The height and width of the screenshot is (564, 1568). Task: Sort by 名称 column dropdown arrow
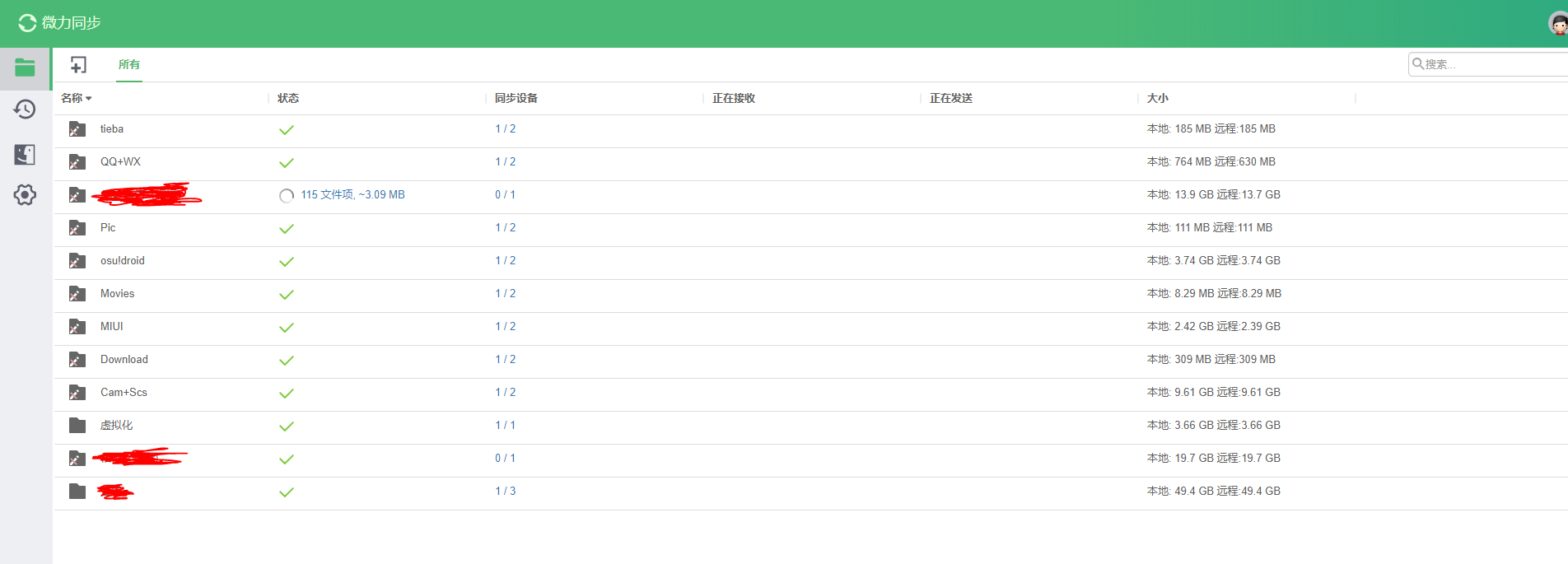tap(89, 99)
